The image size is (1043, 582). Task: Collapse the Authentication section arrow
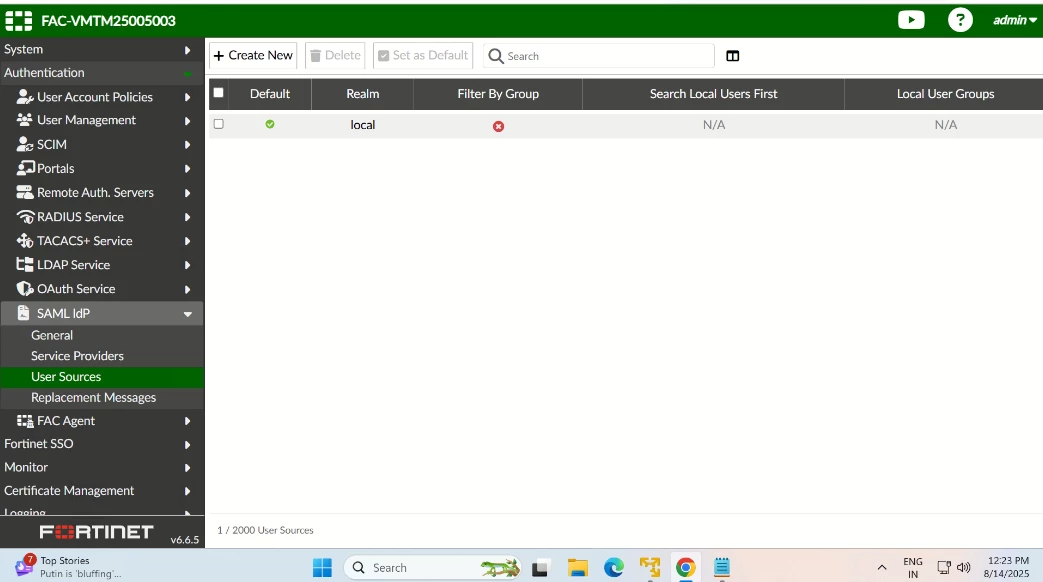(188, 73)
